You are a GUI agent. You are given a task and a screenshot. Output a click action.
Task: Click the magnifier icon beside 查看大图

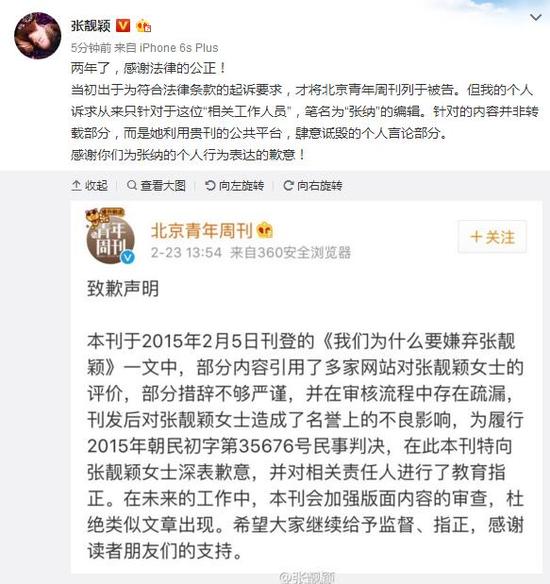point(132,185)
